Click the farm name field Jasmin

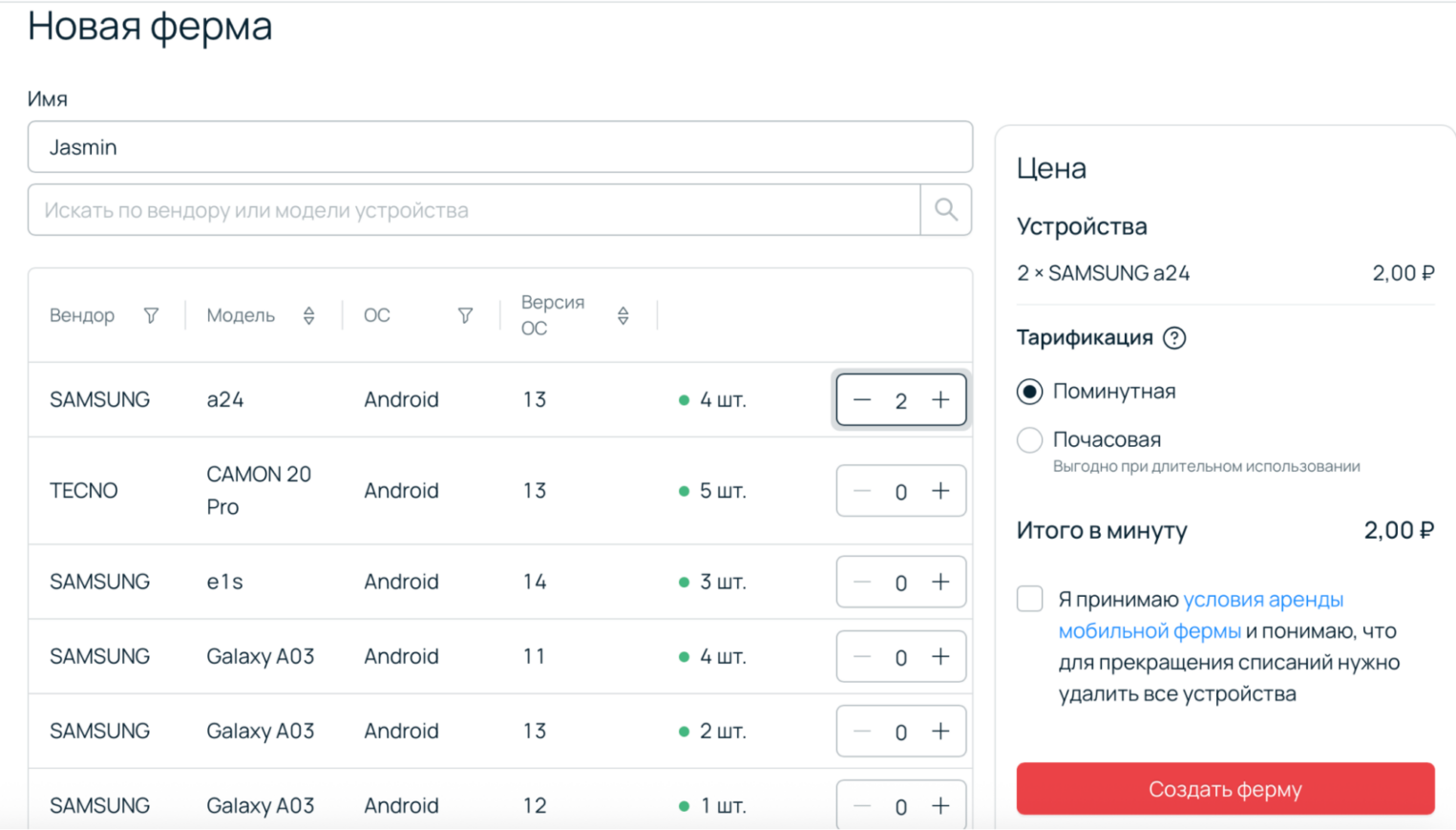(x=499, y=147)
